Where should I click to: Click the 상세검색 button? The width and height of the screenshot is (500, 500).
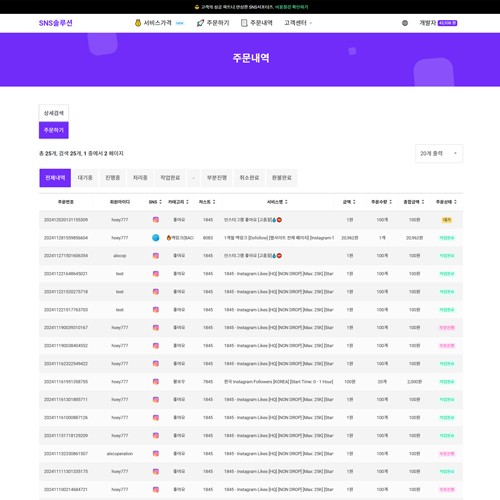point(54,113)
